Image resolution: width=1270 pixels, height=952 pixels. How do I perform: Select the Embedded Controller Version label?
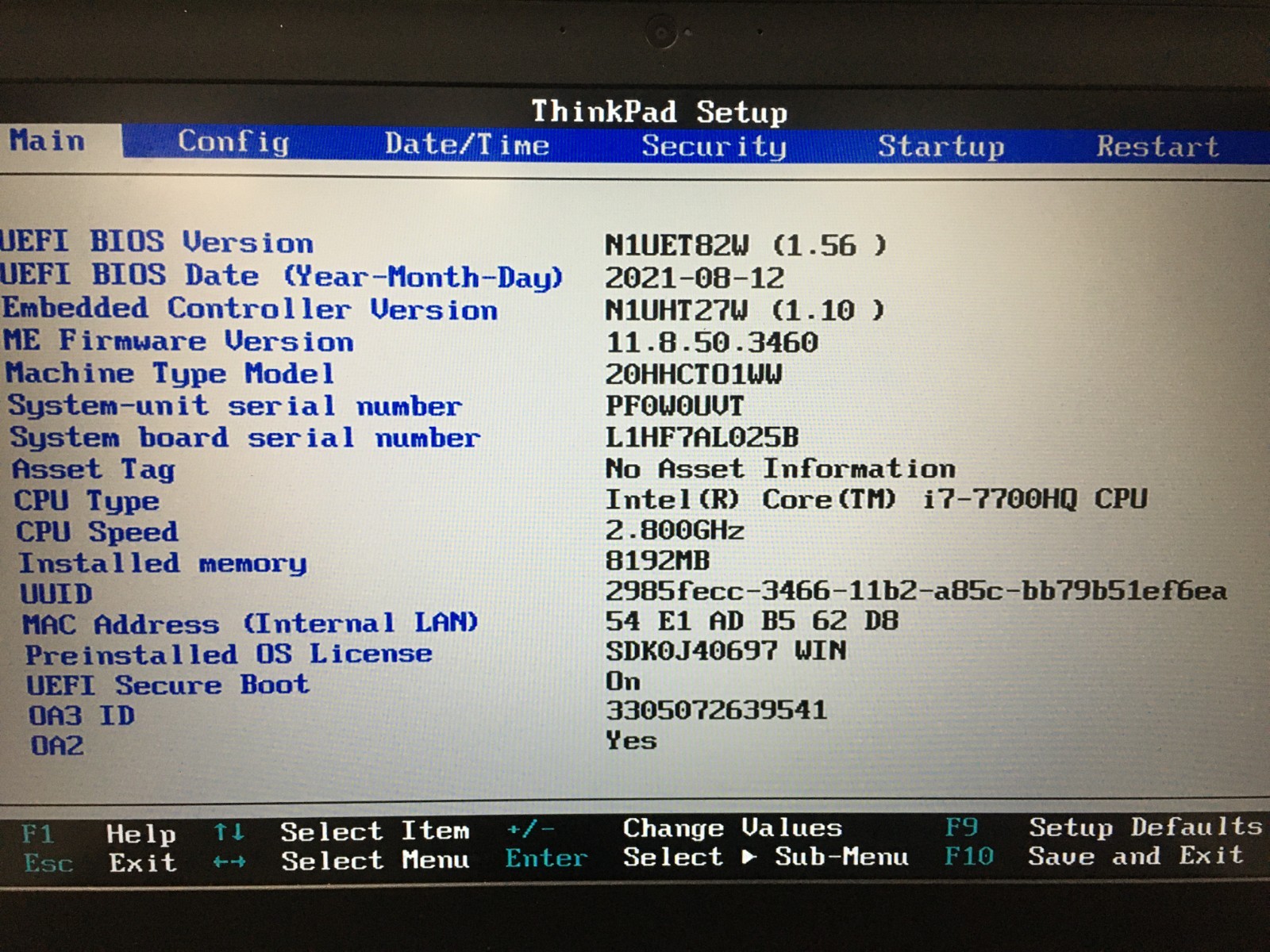(250, 309)
